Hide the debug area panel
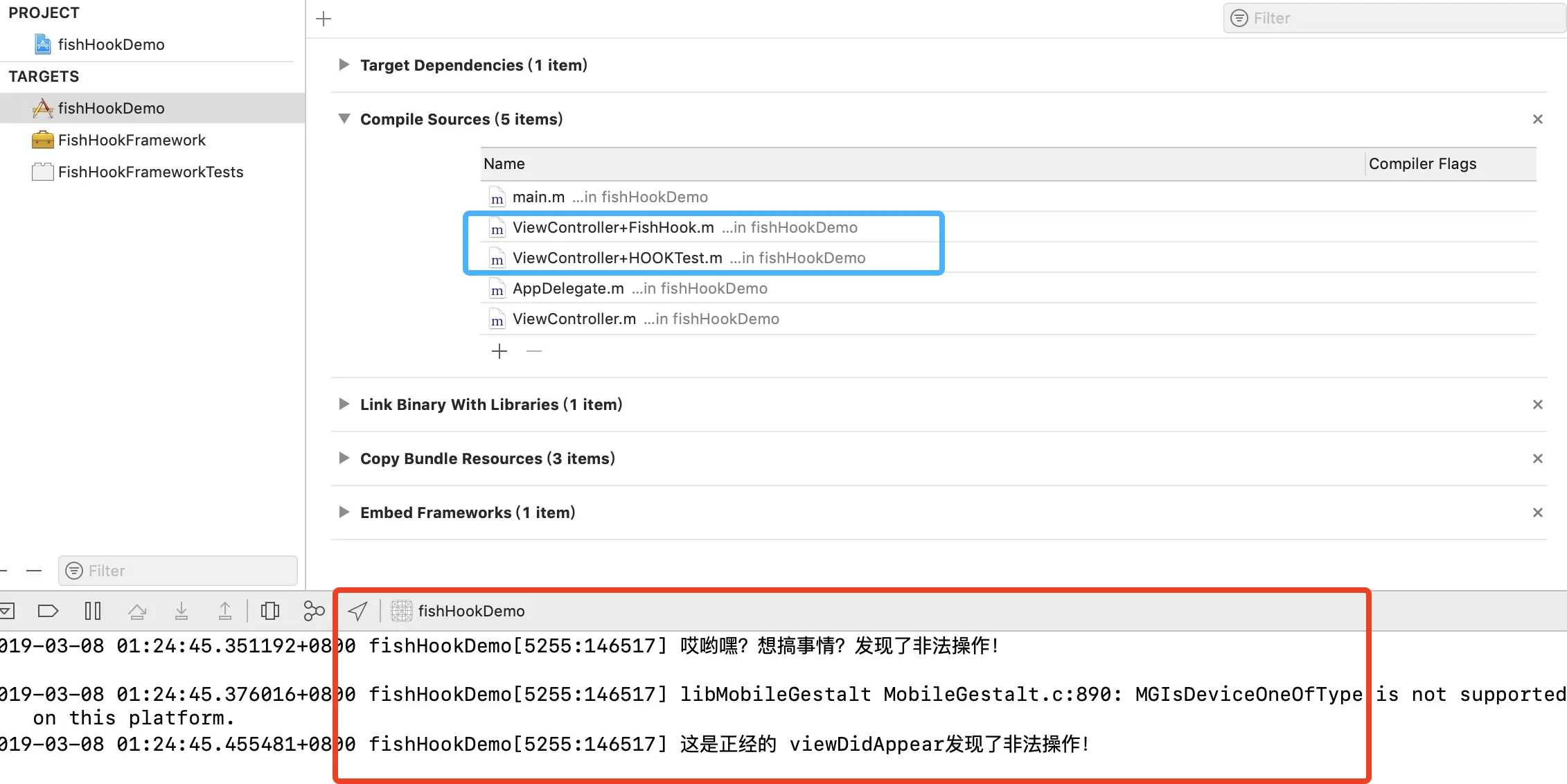 coord(7,611)
